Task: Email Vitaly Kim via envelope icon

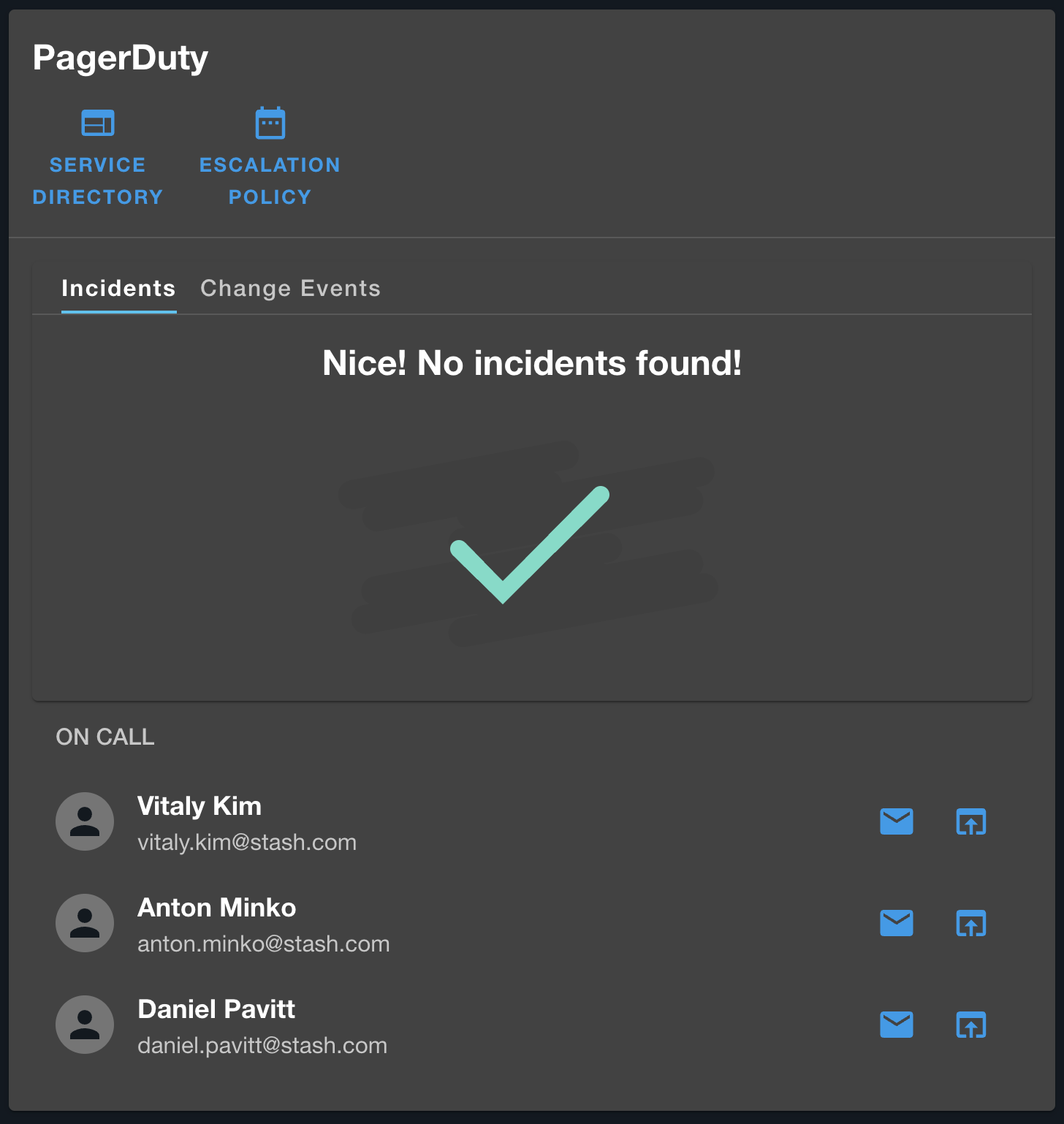Action: tap(896, 821)
